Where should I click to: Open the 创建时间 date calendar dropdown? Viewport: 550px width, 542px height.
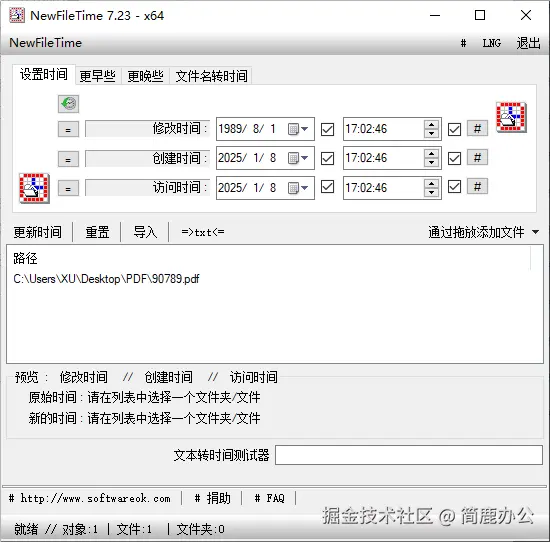[298, 158]
